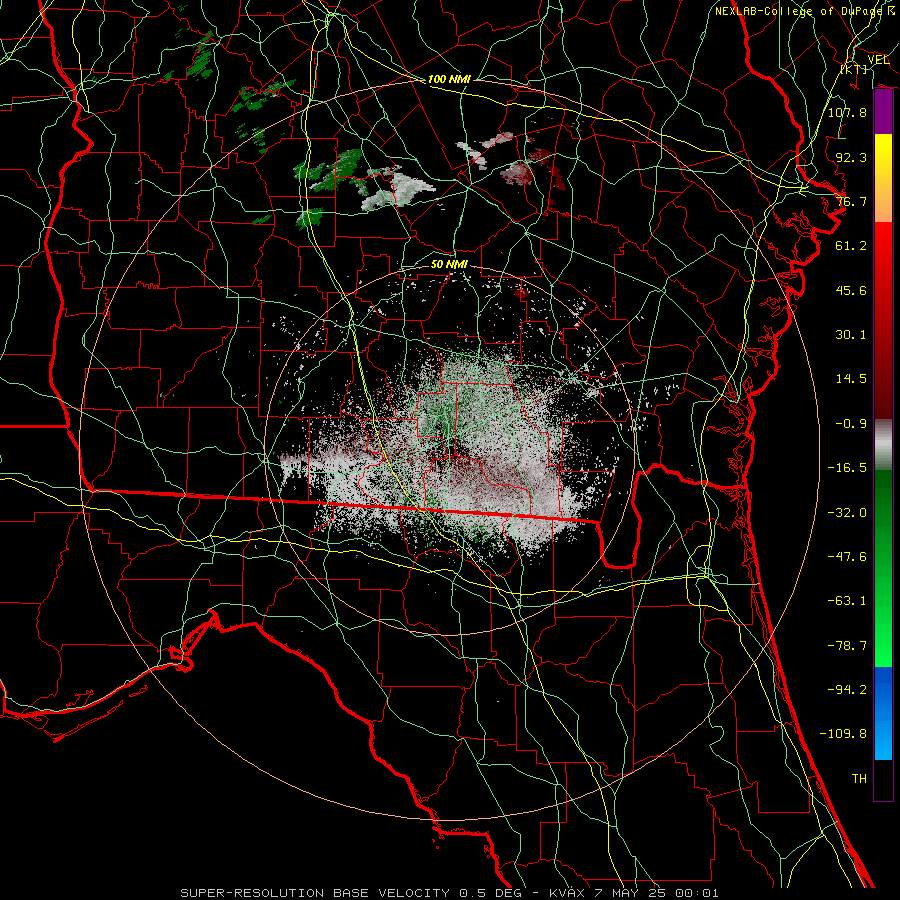Click the TH legend label
The width and height of the screenshot is (900, 900).
pyautogui.click(x=859, y=779)
